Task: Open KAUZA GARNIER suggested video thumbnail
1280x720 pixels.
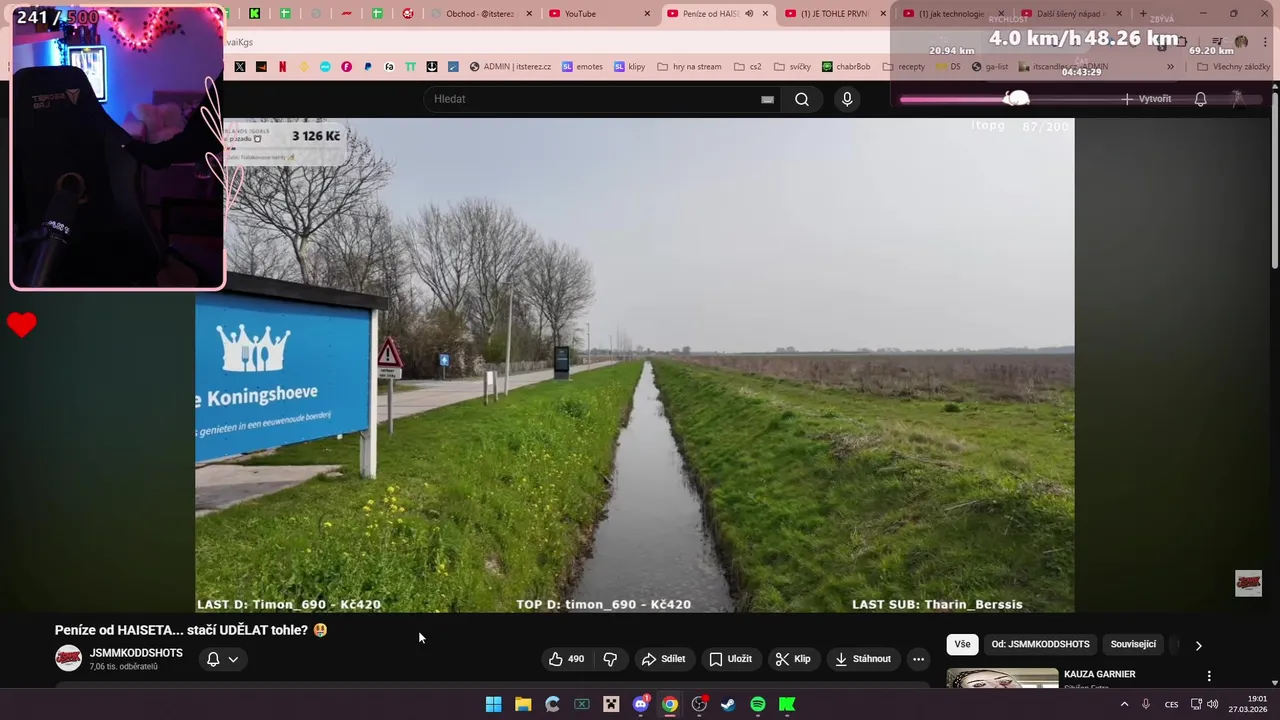Action: [x=1002, y=678]
